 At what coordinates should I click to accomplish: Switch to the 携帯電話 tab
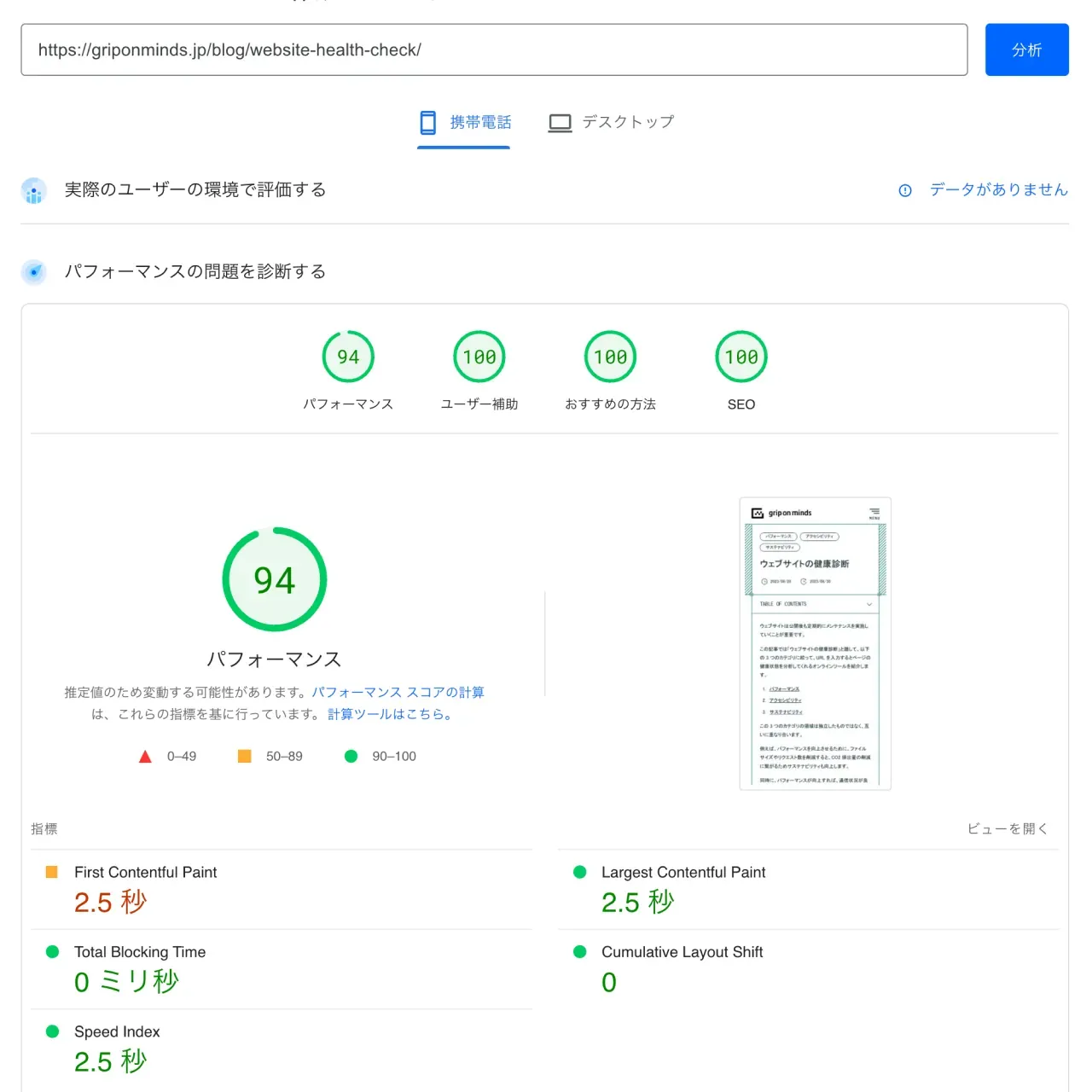462,122
